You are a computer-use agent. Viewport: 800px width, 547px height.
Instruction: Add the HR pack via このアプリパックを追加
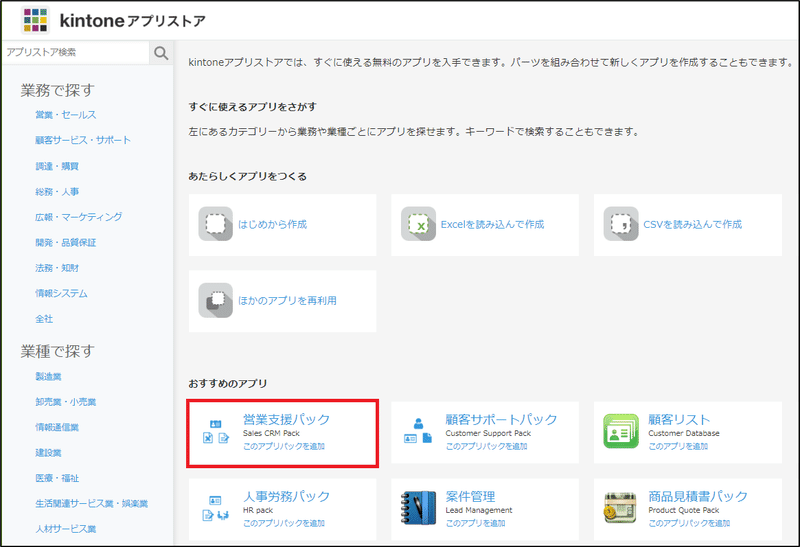284,523
